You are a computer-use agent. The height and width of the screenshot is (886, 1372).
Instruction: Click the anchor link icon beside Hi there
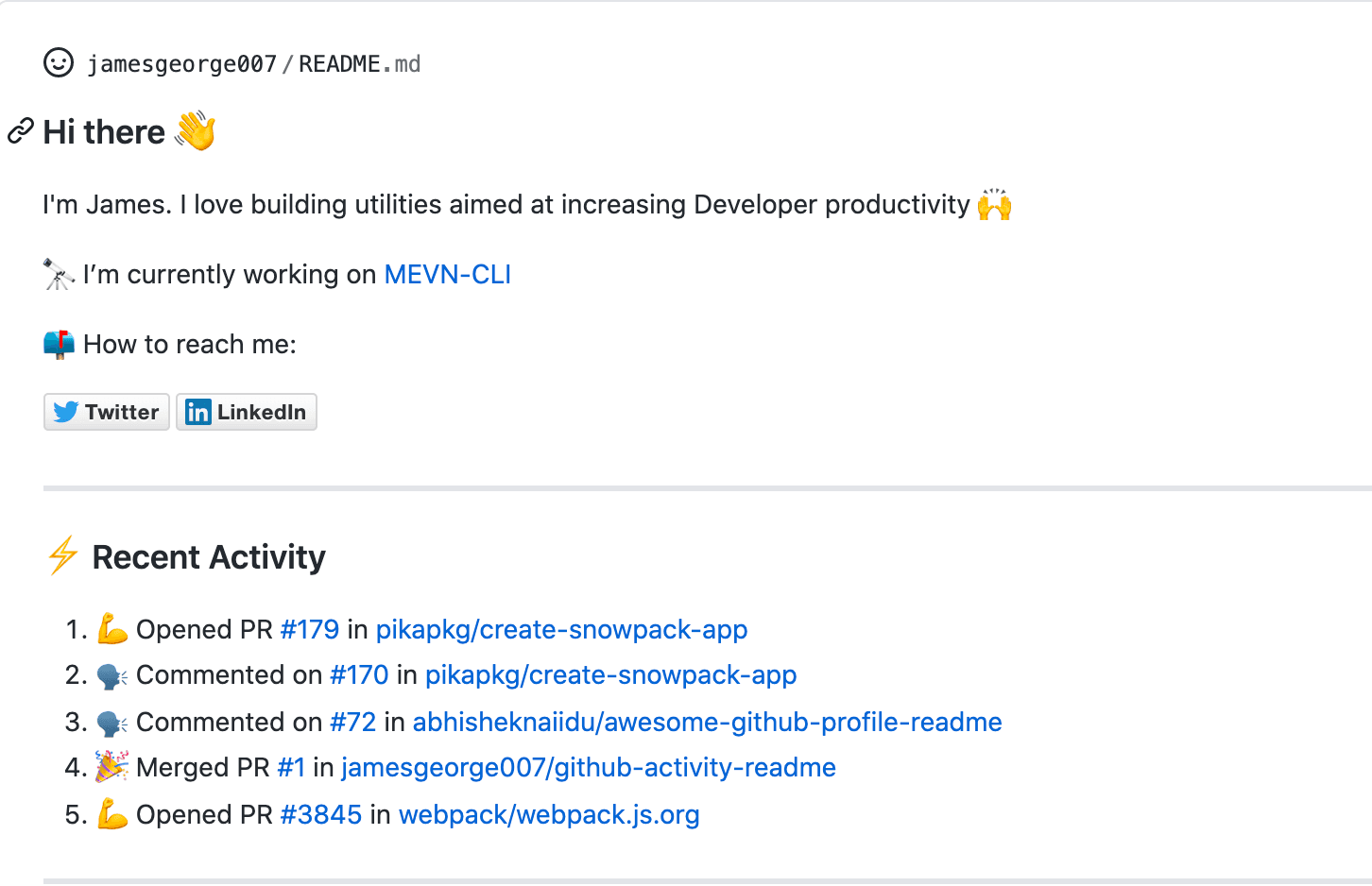click(x=20, y=132)
